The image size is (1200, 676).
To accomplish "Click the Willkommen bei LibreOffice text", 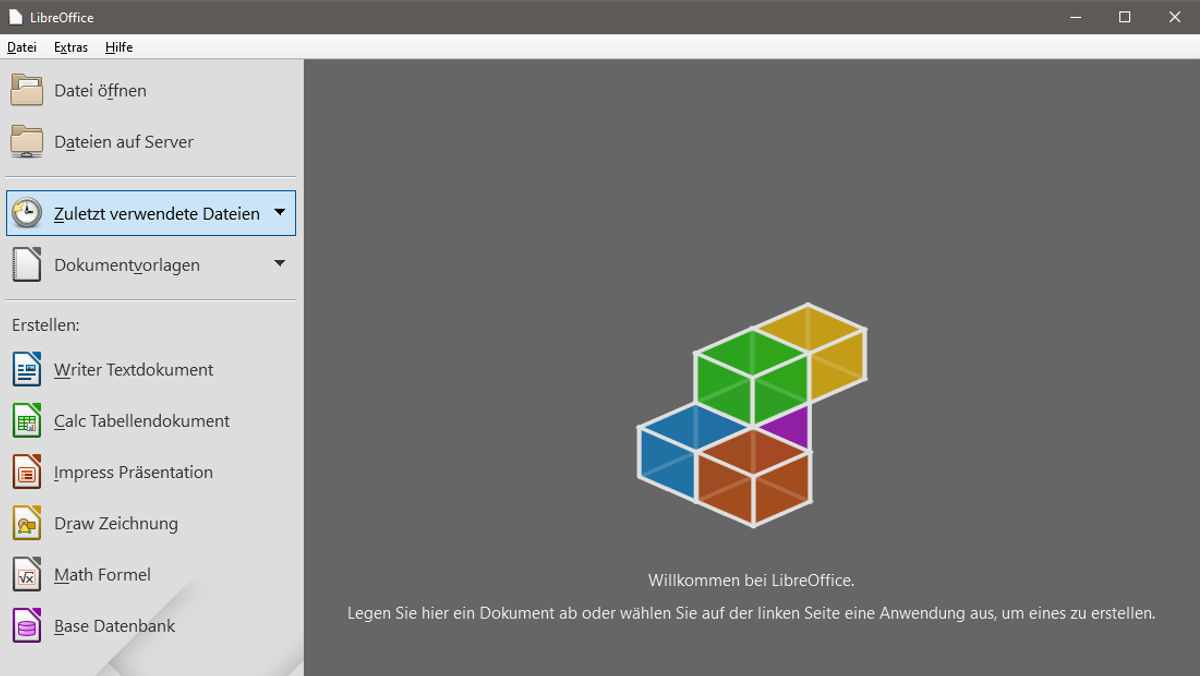I will pos(751,580).
